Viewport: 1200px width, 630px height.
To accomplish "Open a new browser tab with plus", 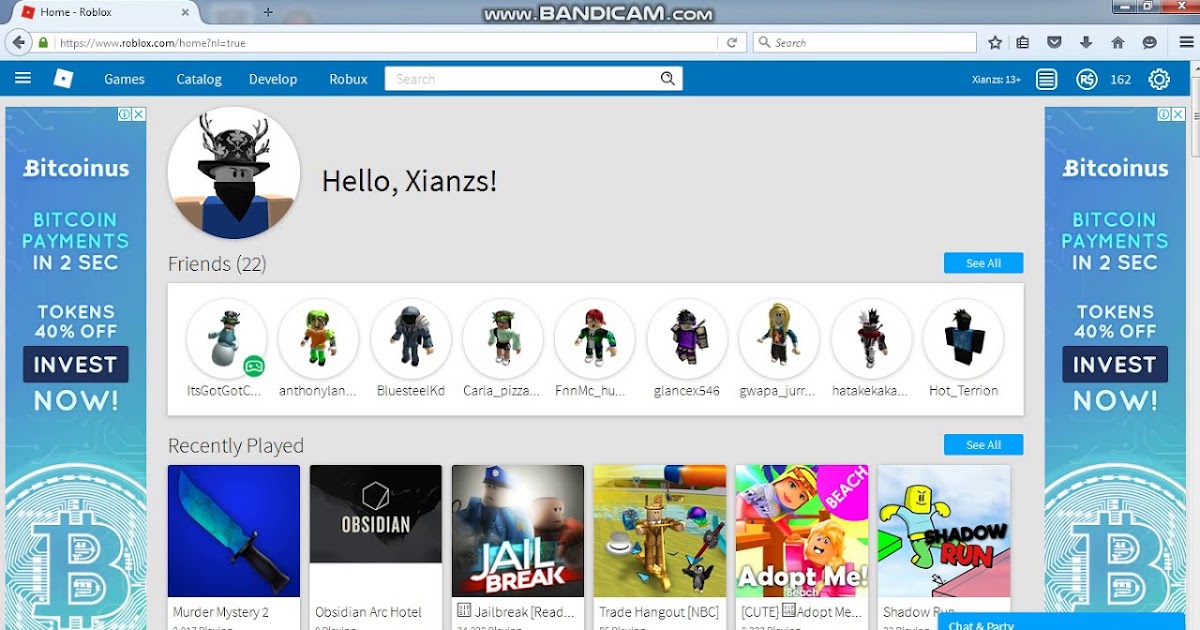I will click(x=268, y=12).
